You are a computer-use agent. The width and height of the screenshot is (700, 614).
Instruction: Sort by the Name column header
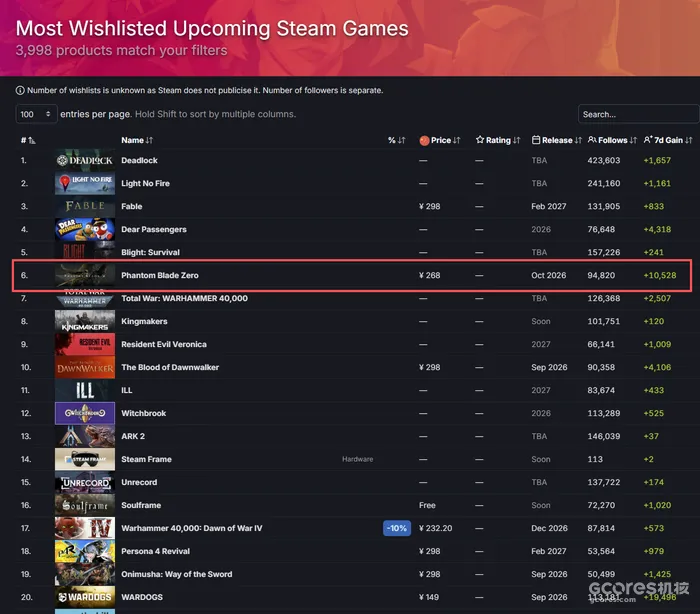pos(137,140)
